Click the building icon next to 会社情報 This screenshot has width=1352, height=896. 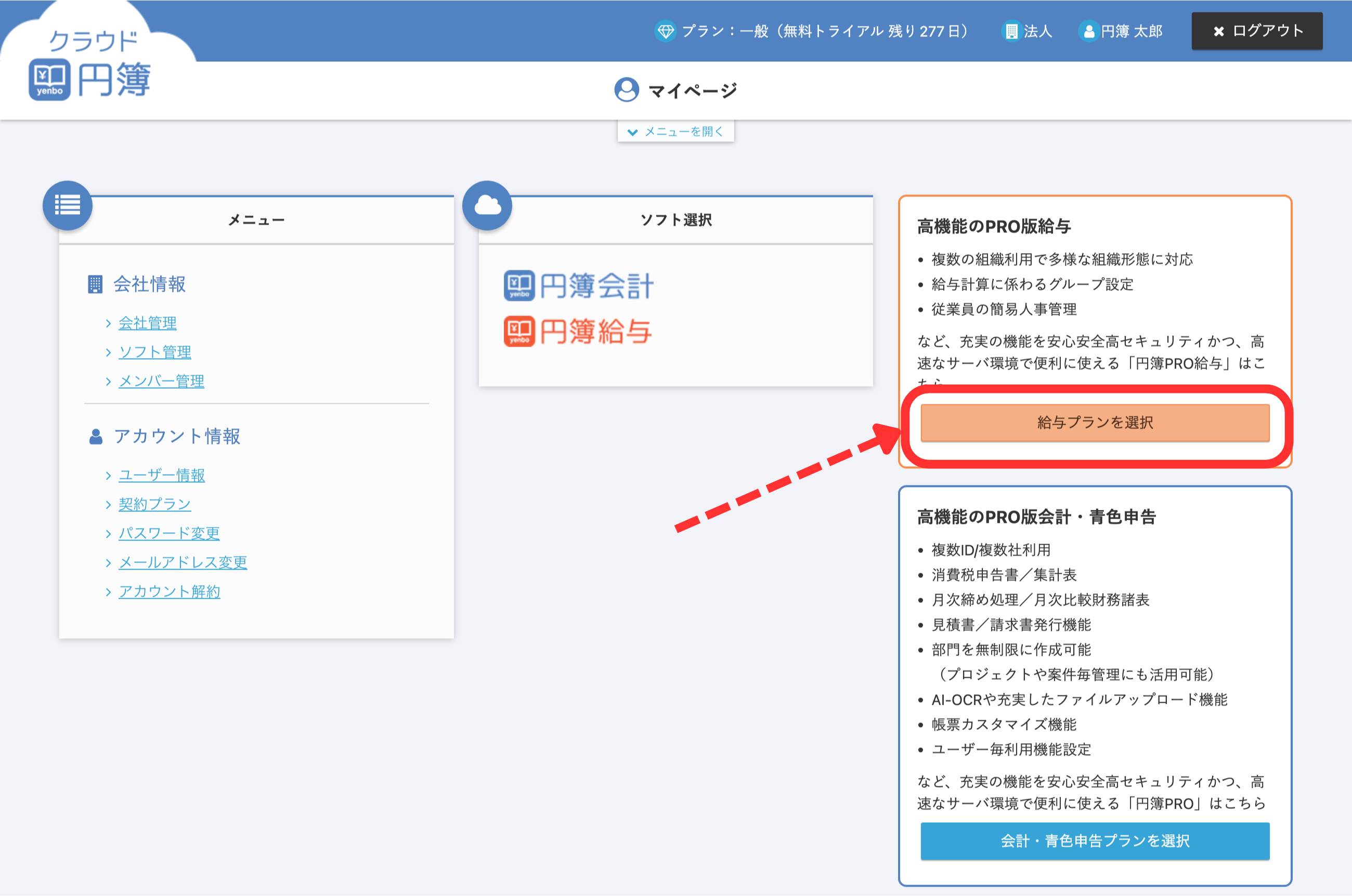pos(95,284)
